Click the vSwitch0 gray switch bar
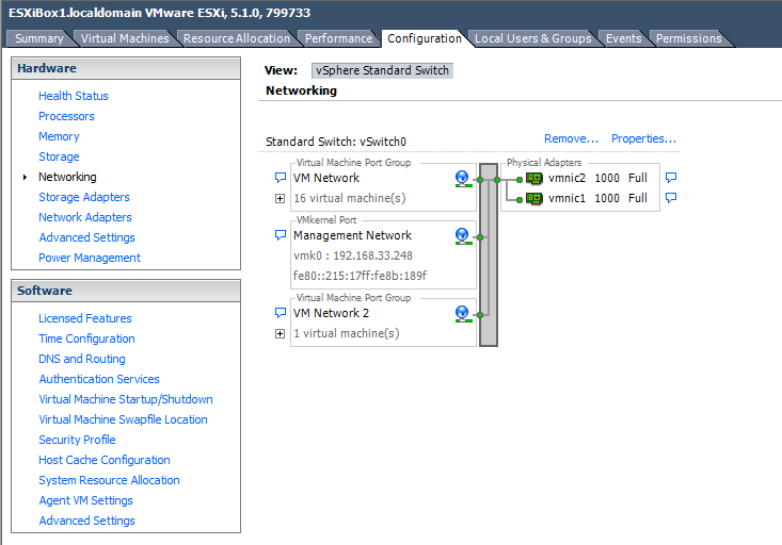The height and width of the screenshot is (545, 782). coord(488,255)
